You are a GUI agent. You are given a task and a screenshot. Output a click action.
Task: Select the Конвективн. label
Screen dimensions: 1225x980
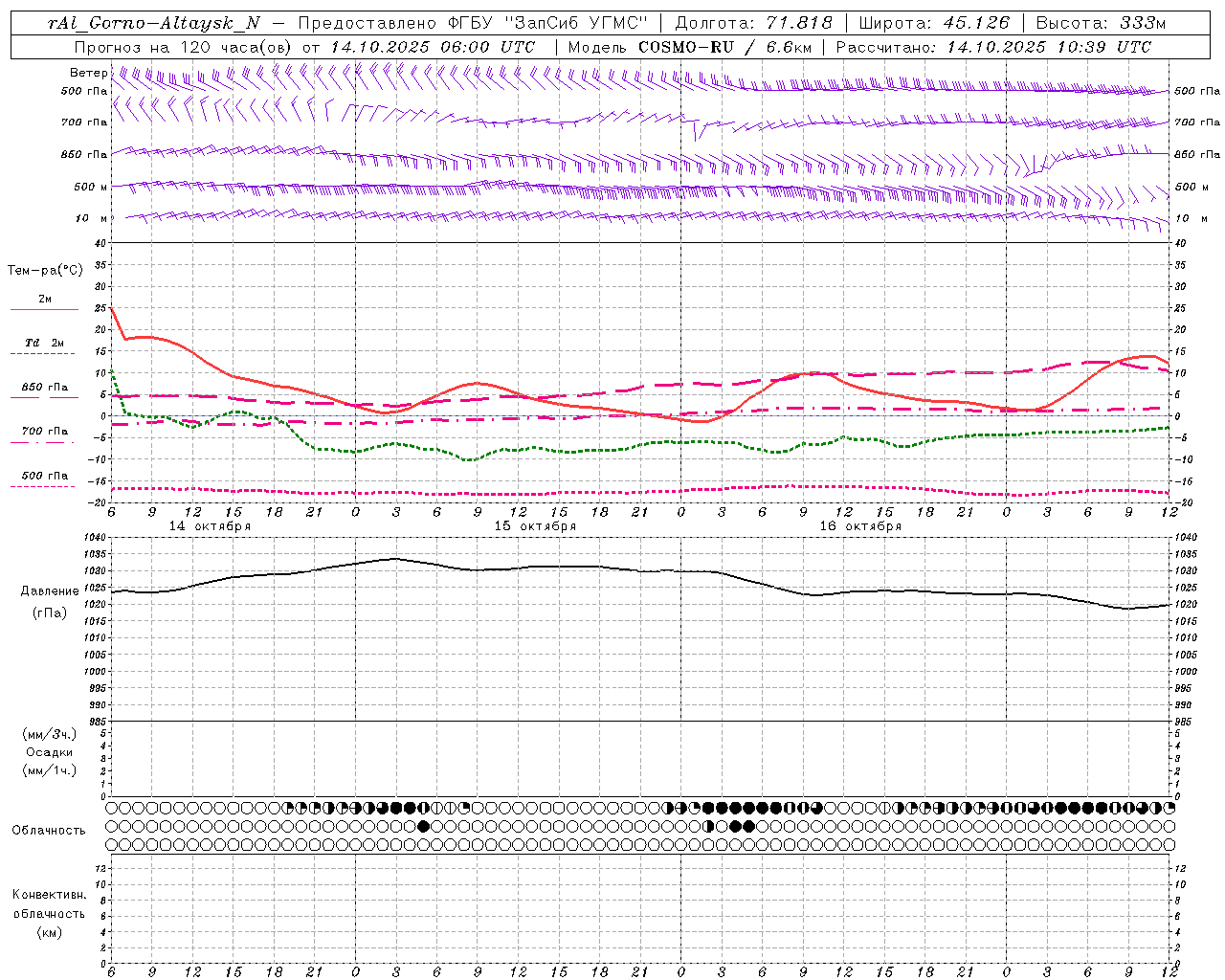(x=49, y=895)
